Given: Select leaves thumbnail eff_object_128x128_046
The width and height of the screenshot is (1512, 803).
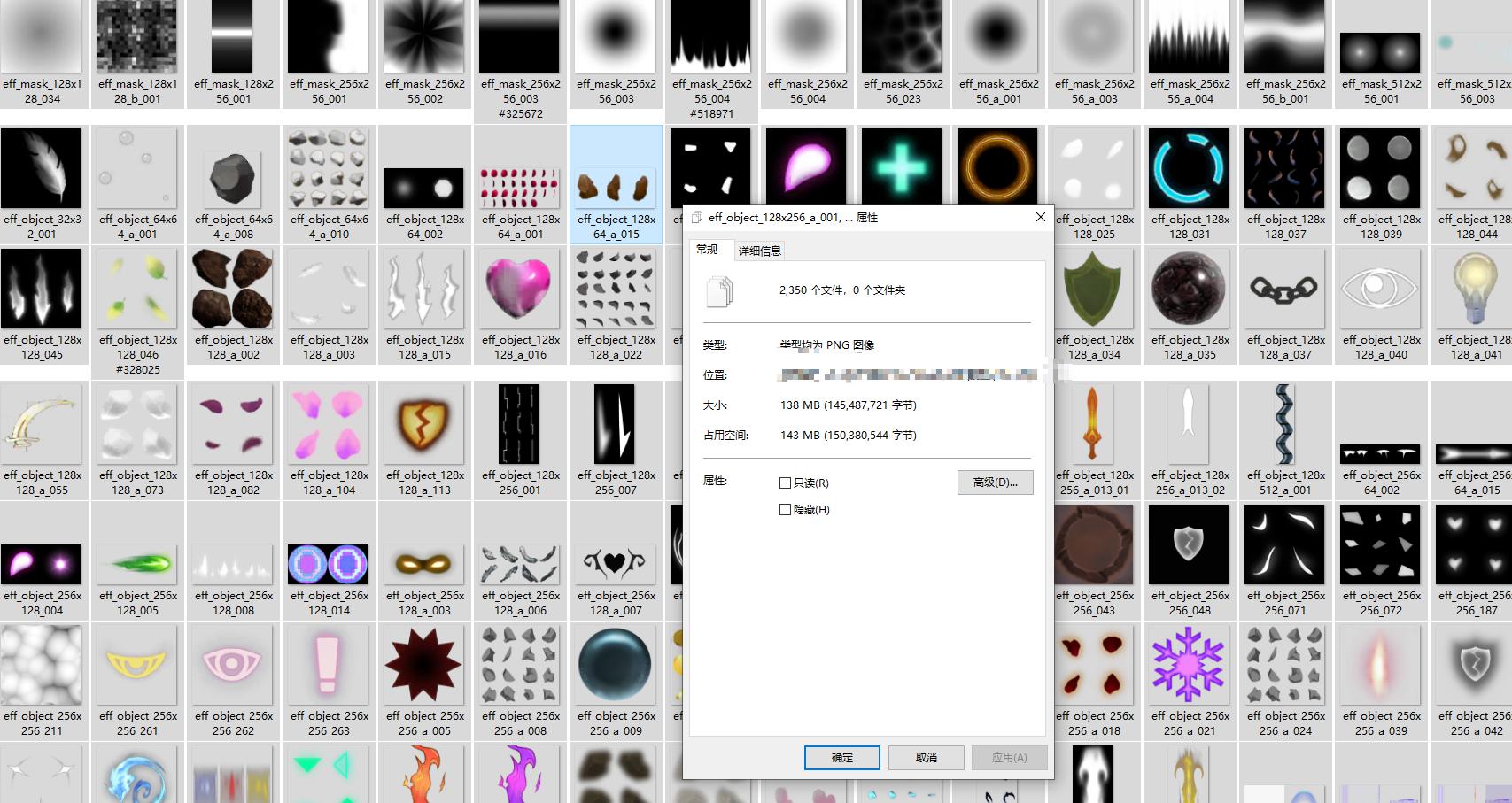Looking at the screenshot, I should pos(137,289).
